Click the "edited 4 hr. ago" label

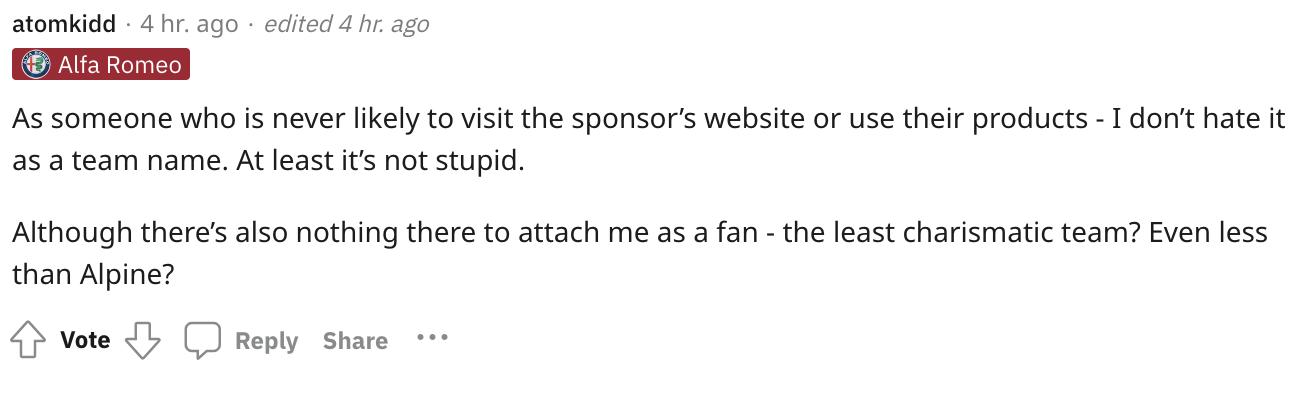click(346, 23)
